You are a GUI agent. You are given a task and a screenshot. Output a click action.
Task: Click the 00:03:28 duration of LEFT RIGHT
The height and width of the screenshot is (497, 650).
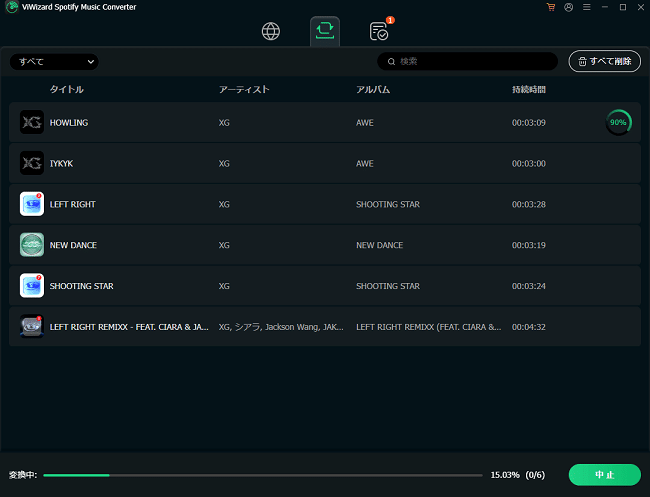point(529,204)
